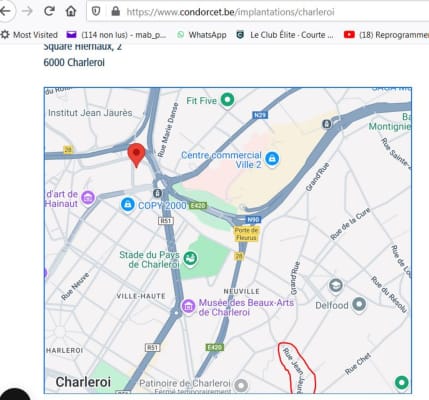
Task: Click the green marker at map bottom-right
Action: tap(402, 382)
